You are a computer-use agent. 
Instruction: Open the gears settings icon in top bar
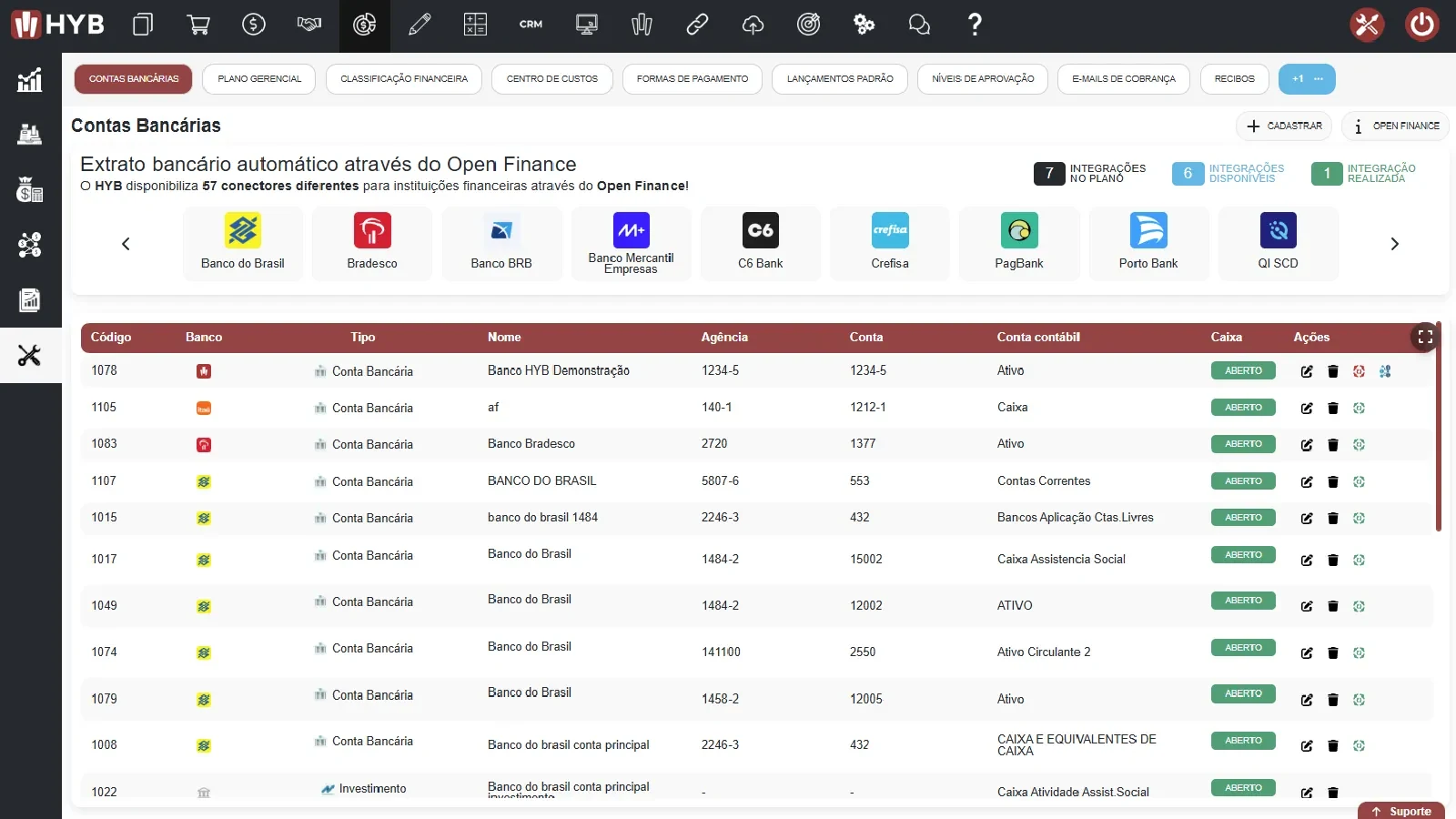point(864,25)
